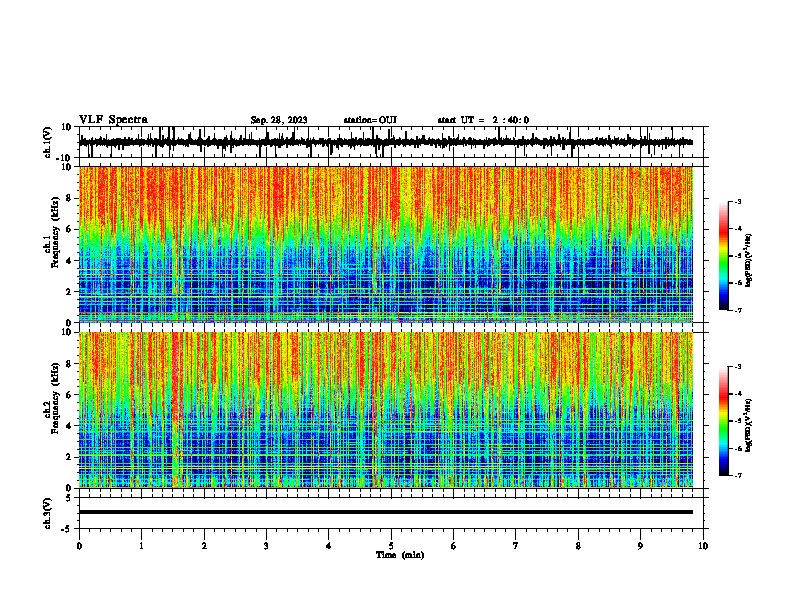The width and height of the screenshot is (792, 612).
Task: Click the ch.1 voltage waveform trace
Action: [385, 142]
